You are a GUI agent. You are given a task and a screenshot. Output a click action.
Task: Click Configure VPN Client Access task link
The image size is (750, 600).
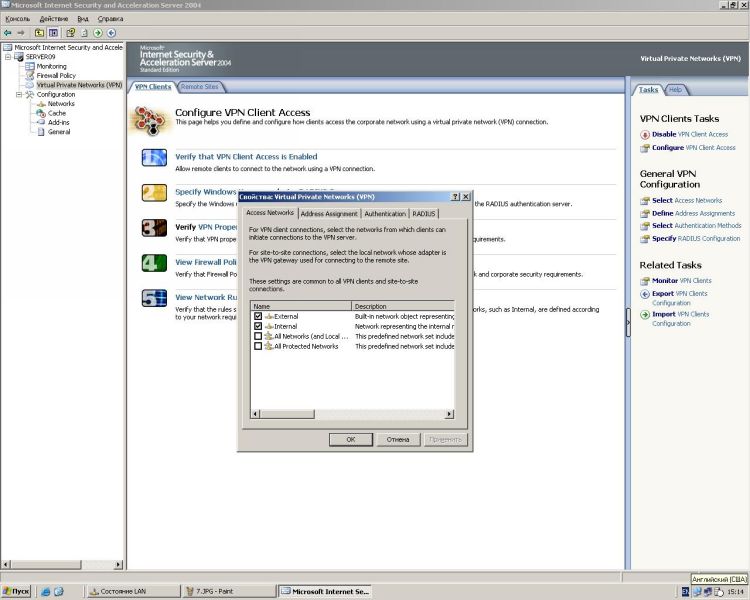pos(694,147)
